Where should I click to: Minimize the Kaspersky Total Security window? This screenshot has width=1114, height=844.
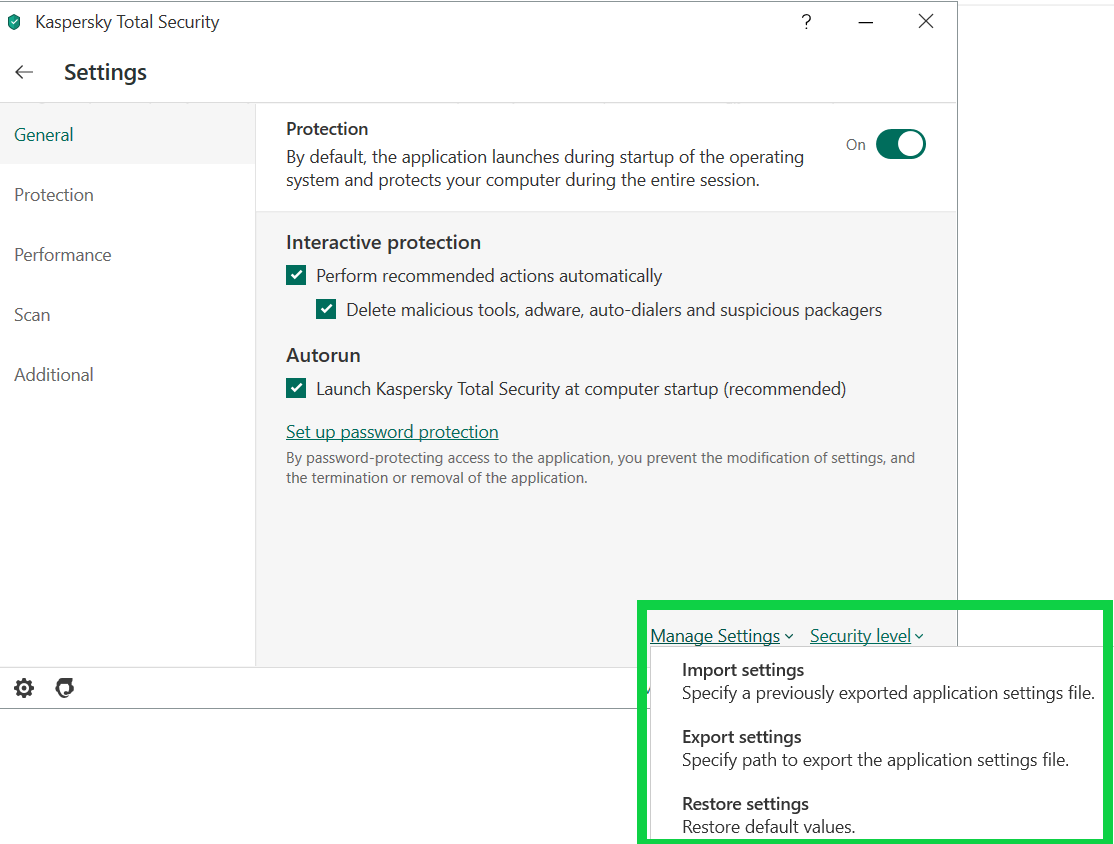click(x=866, y=22)
